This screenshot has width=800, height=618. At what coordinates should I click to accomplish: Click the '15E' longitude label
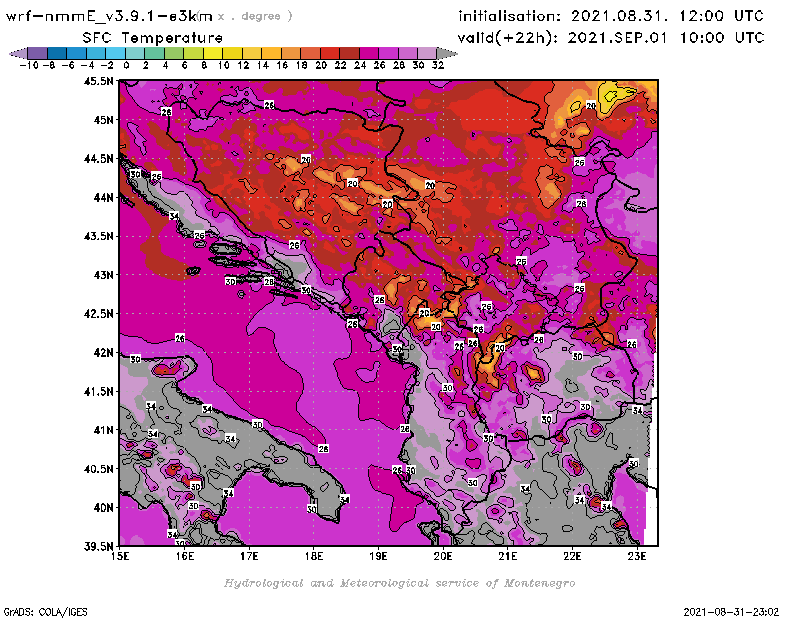[x=120, y=556]
